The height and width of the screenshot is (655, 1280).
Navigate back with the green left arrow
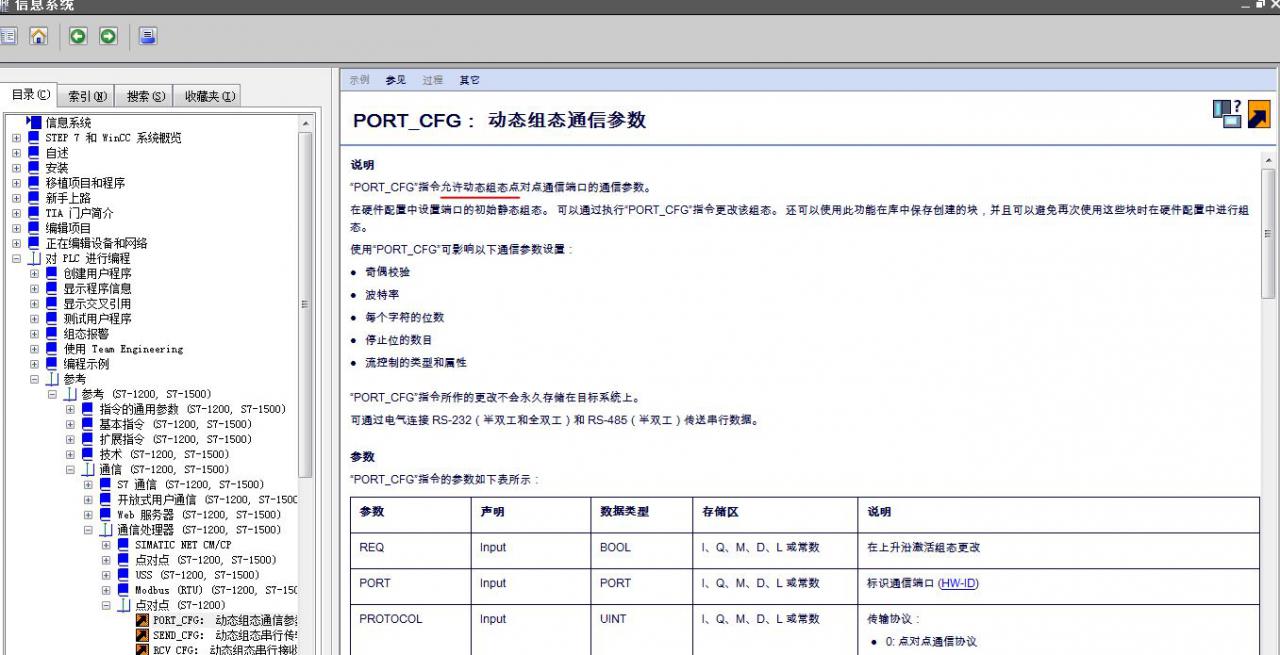coord(78,37)
